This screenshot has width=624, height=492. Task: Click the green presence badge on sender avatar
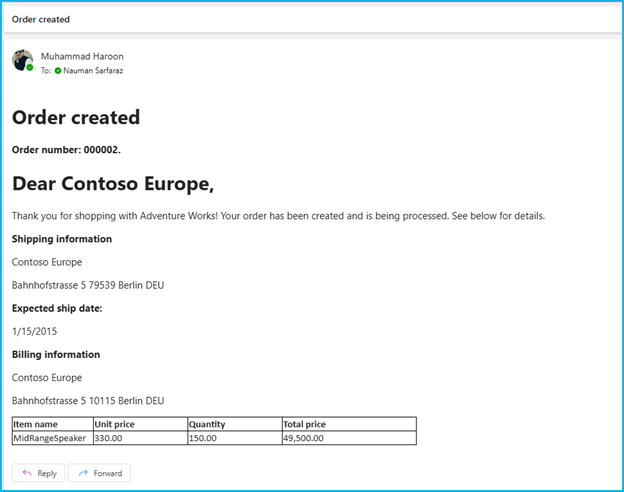click(x=30, y=68)
